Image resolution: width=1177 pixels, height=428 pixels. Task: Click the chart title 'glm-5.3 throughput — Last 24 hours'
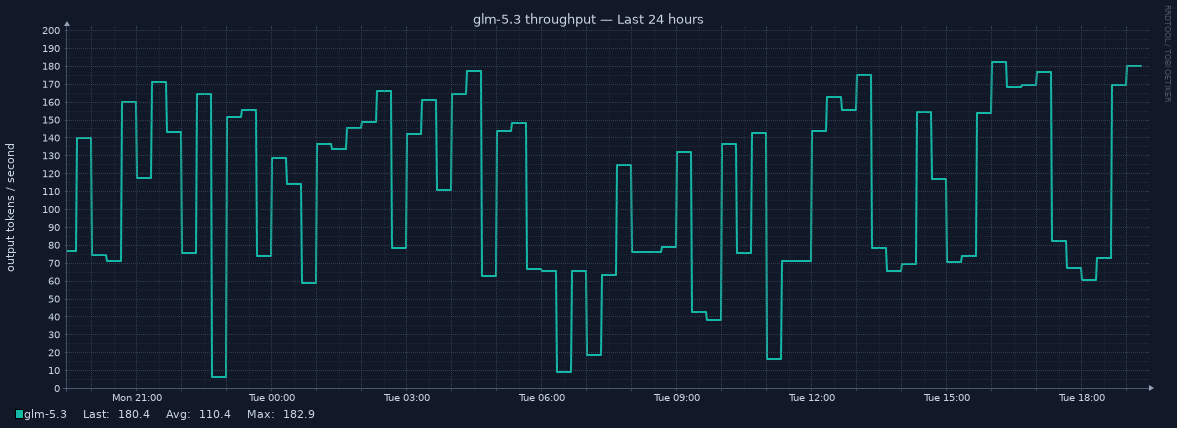[x=588, y=20]
